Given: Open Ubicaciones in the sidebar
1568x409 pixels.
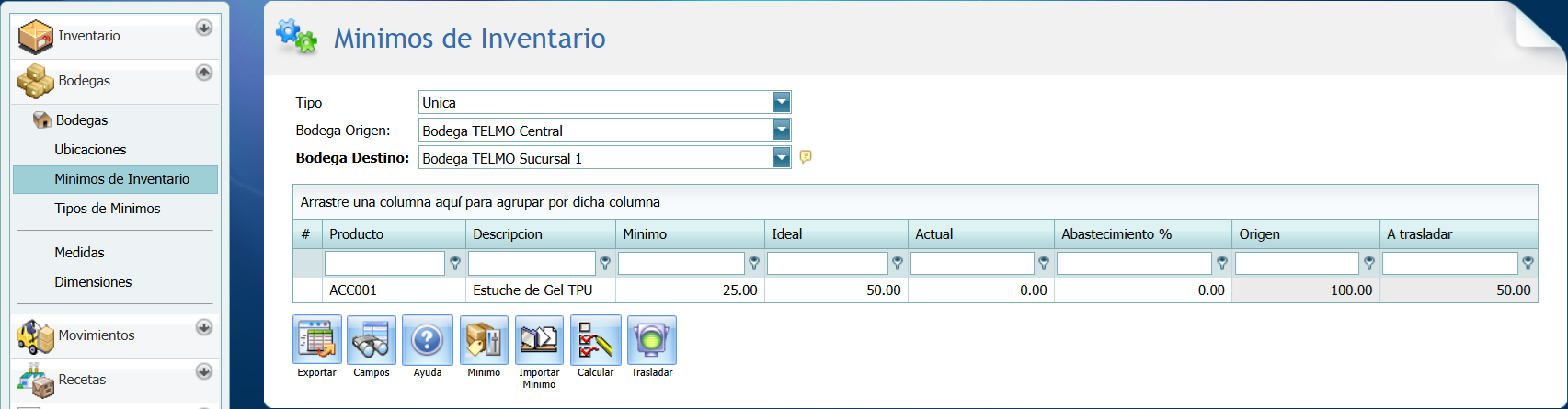Looking at the screenshot, I should pyautogui.click(x=90, y=150).
